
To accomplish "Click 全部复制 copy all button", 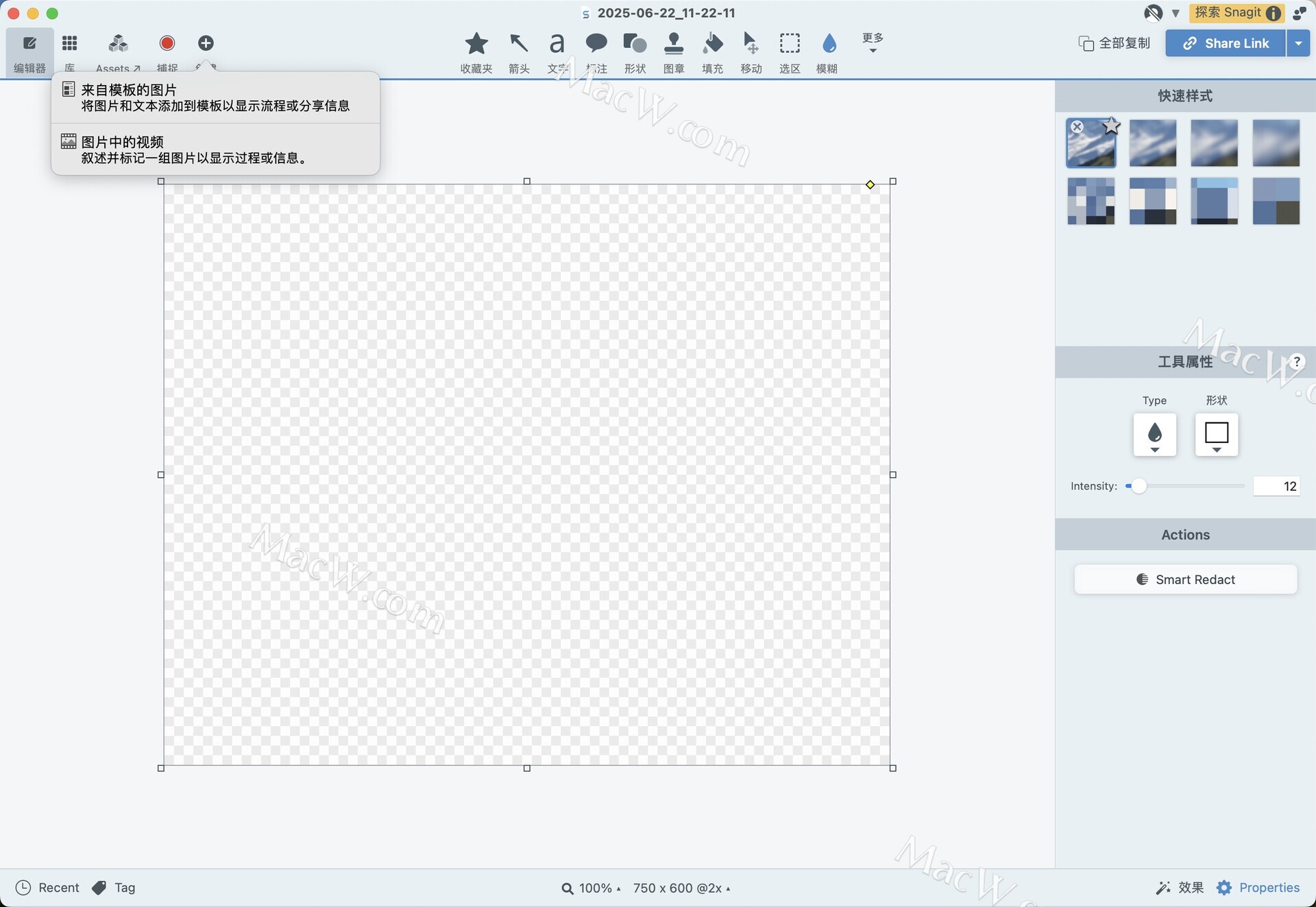I will (x=1114, y=43).
